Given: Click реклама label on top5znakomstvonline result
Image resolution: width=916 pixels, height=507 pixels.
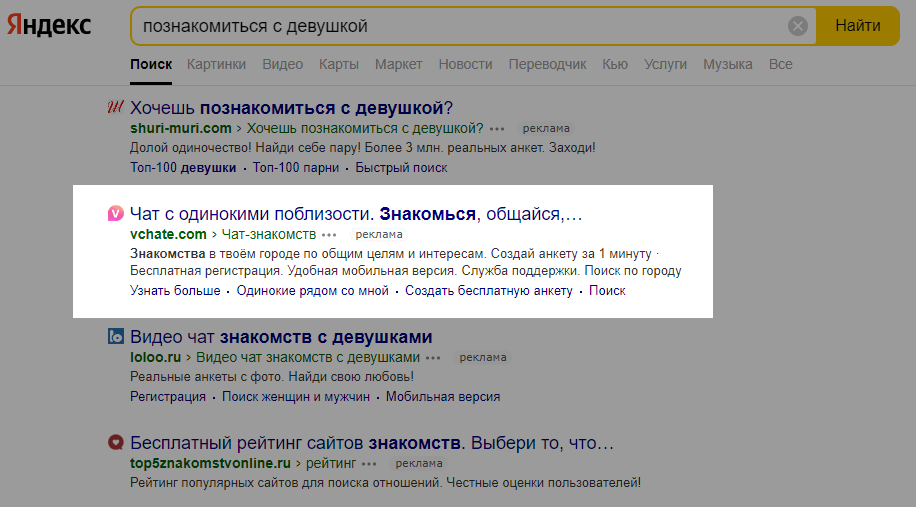Looking at the screenshot, I should coord(418,464).
